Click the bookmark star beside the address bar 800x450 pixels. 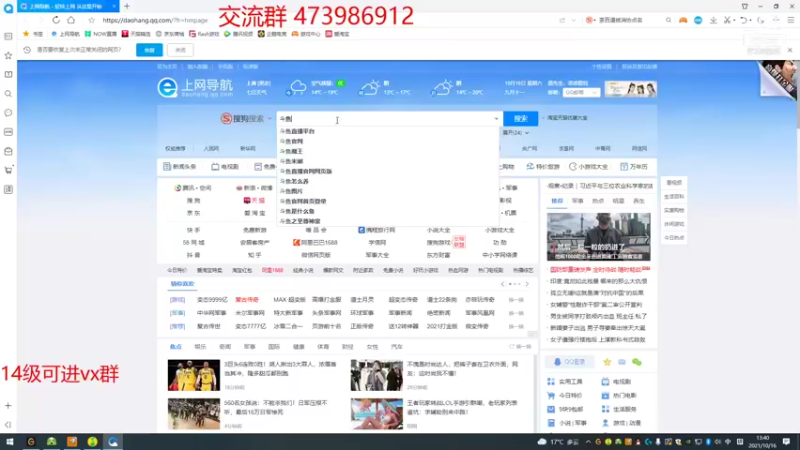coord(91,20)
